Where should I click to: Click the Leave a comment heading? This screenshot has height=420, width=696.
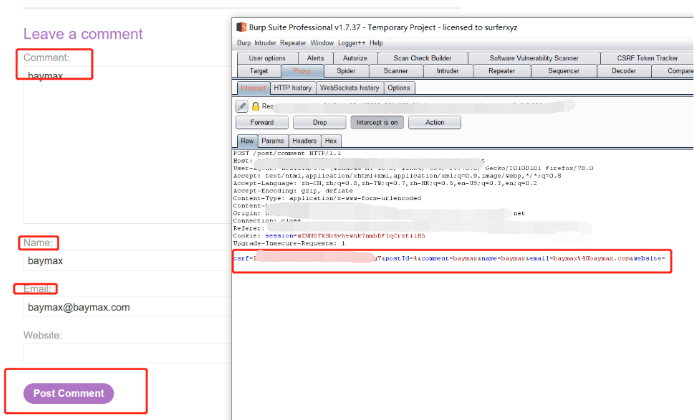click(83, 34)
